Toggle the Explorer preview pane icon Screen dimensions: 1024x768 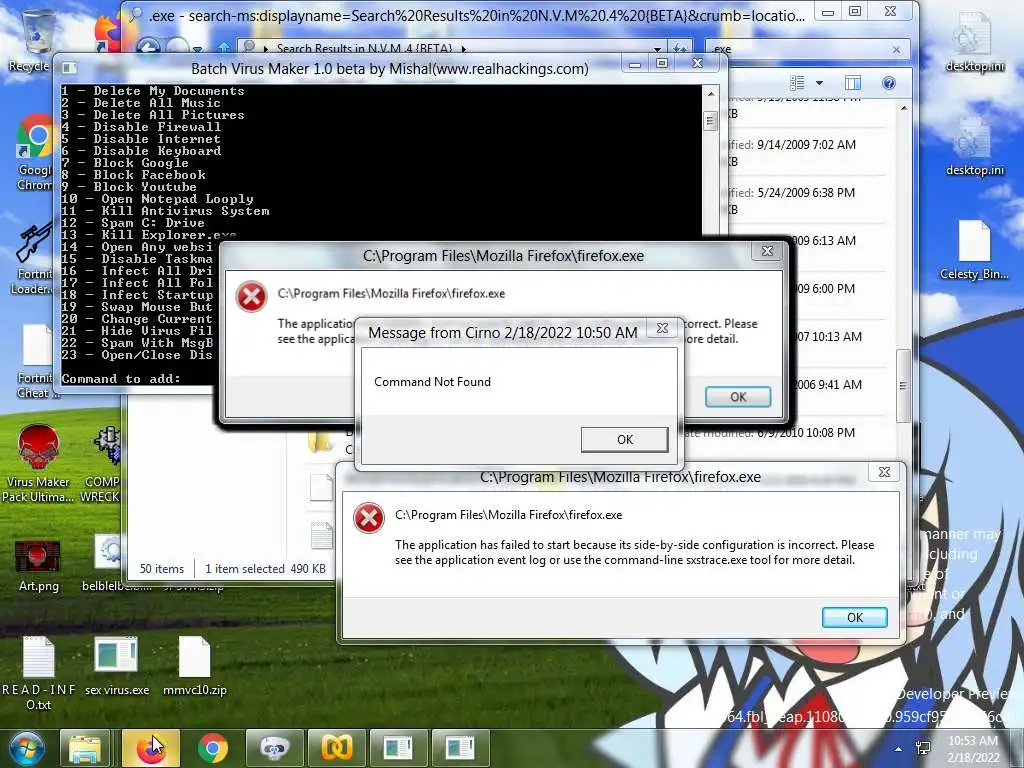852,83
